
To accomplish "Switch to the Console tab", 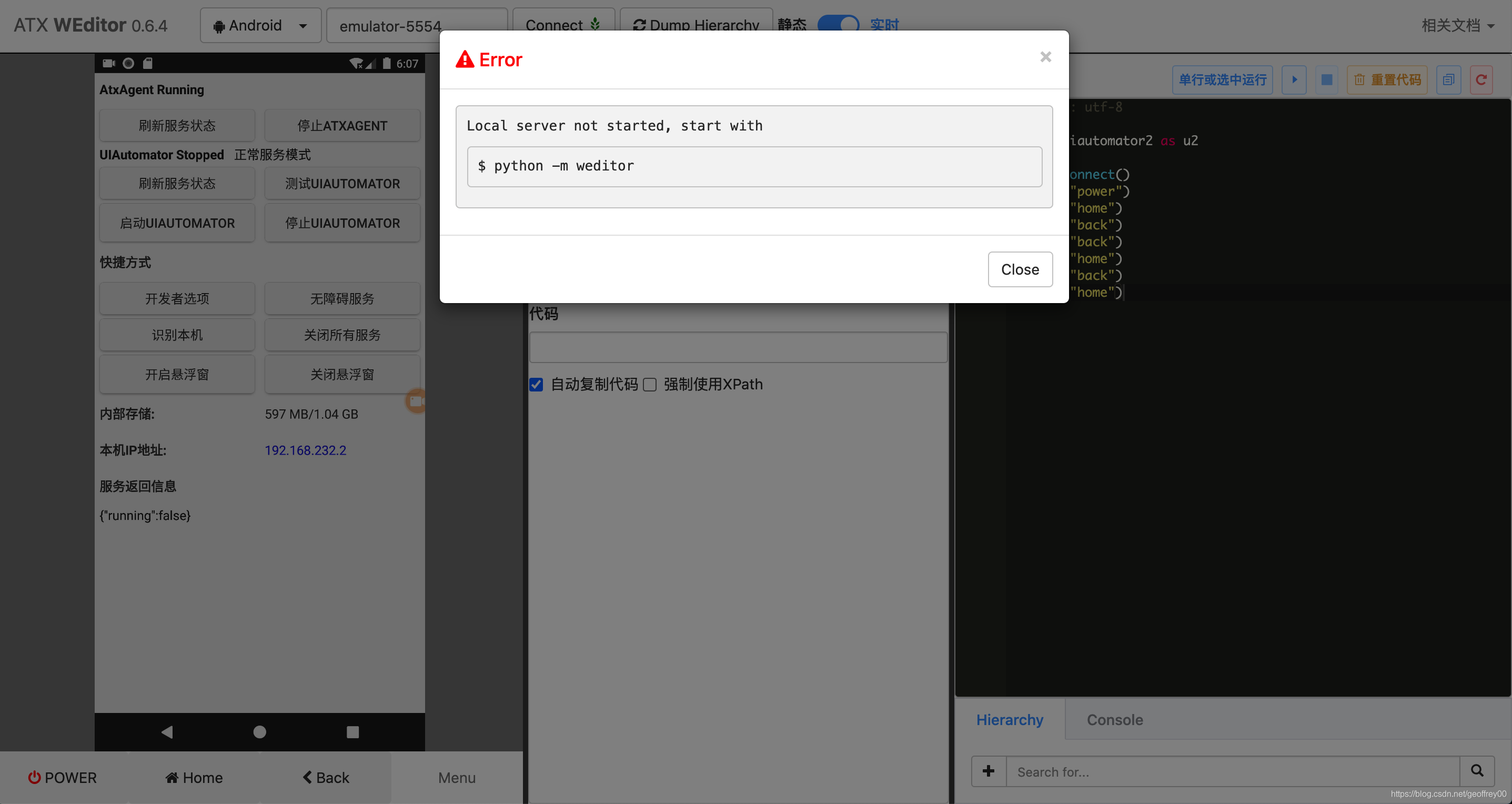I will [1114, 719].
